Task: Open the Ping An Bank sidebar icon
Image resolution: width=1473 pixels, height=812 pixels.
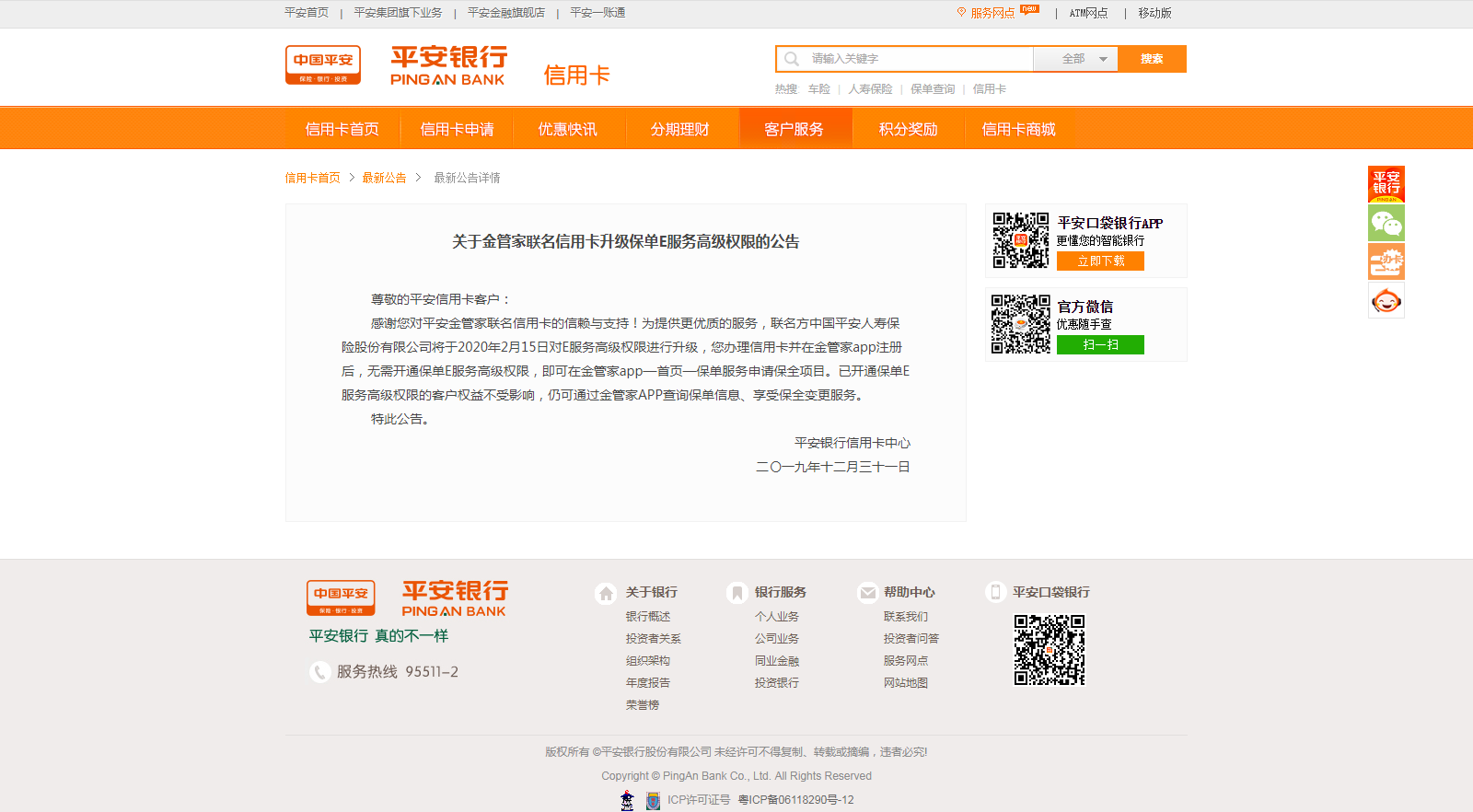Action: click(1386, 184)
